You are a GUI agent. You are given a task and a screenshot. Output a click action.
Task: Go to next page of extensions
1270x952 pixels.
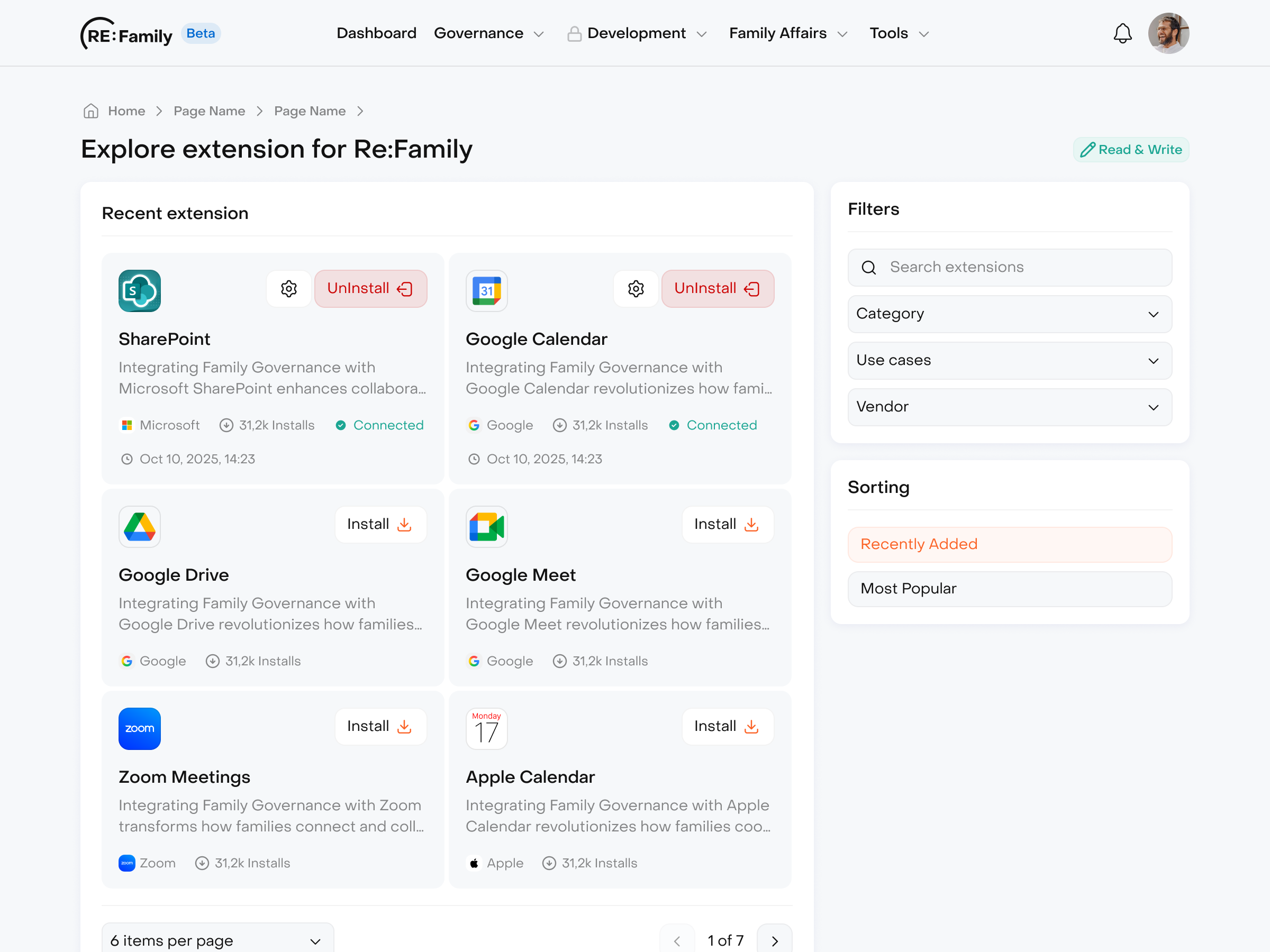tap(774, 940)
